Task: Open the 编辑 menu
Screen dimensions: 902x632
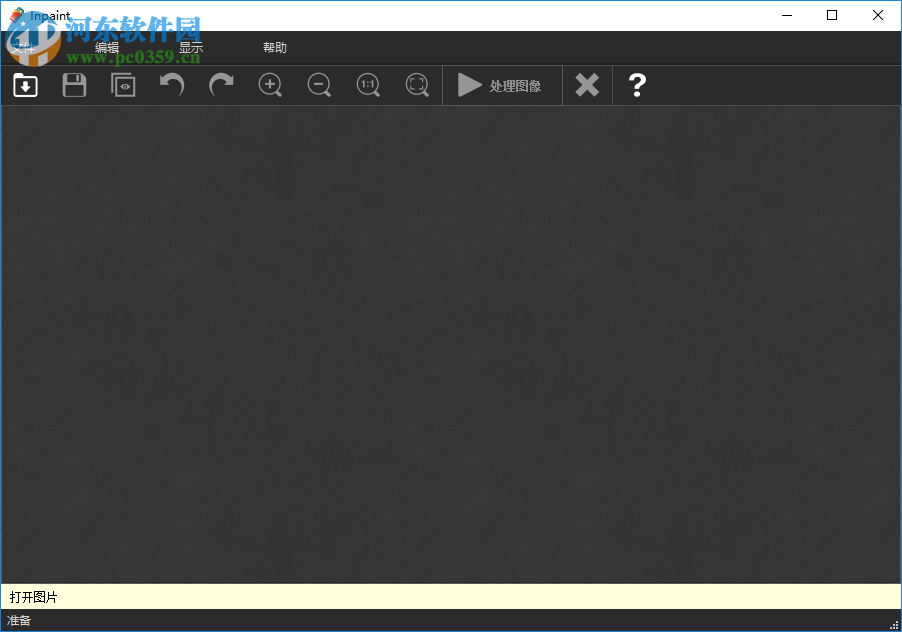Action: point(103,47)
